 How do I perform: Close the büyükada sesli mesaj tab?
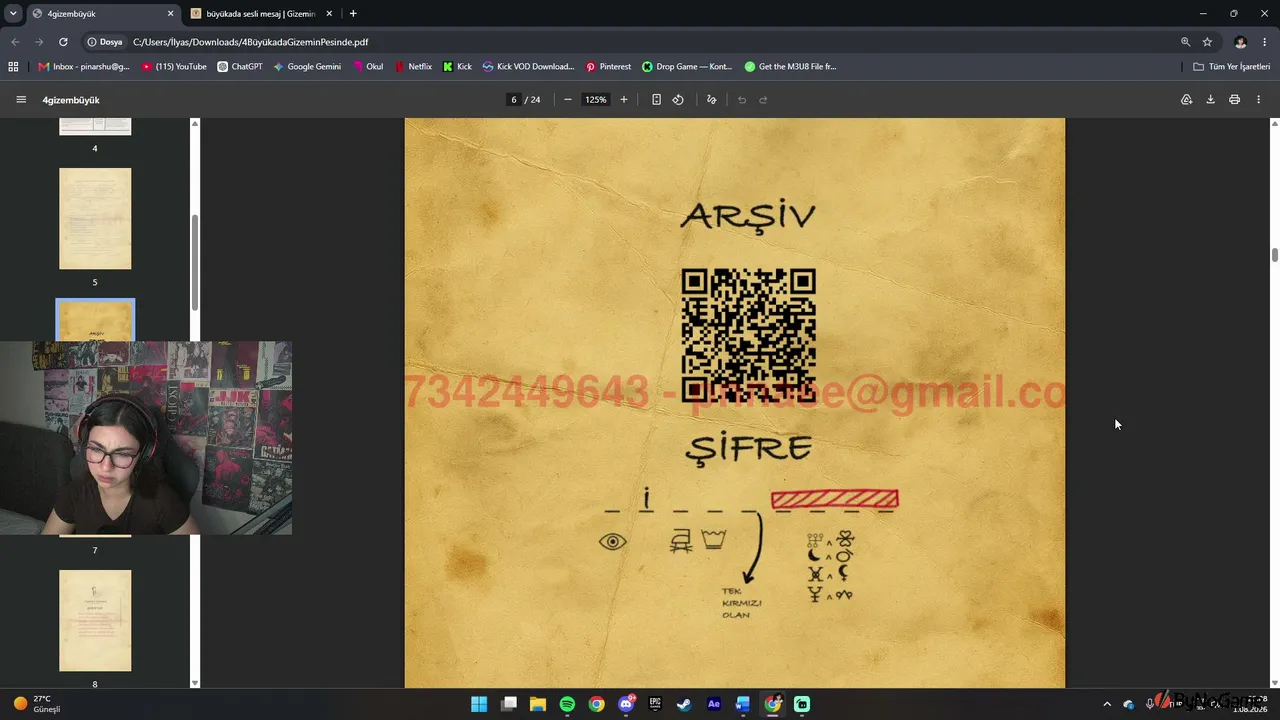tap(329, 14)
